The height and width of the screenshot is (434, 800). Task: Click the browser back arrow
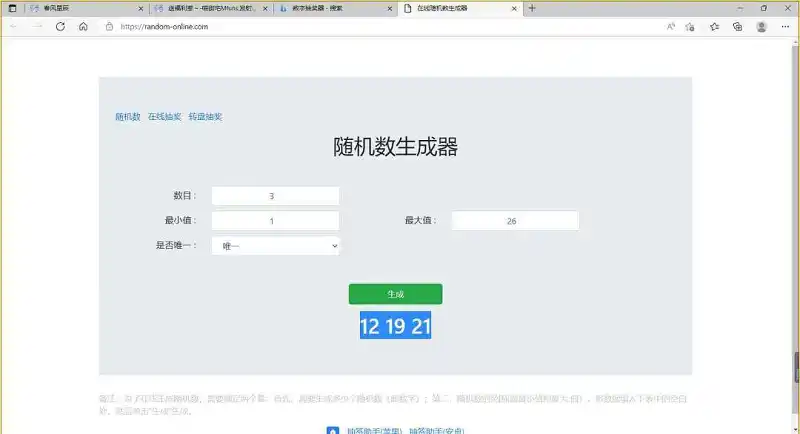tap(14, 27)
